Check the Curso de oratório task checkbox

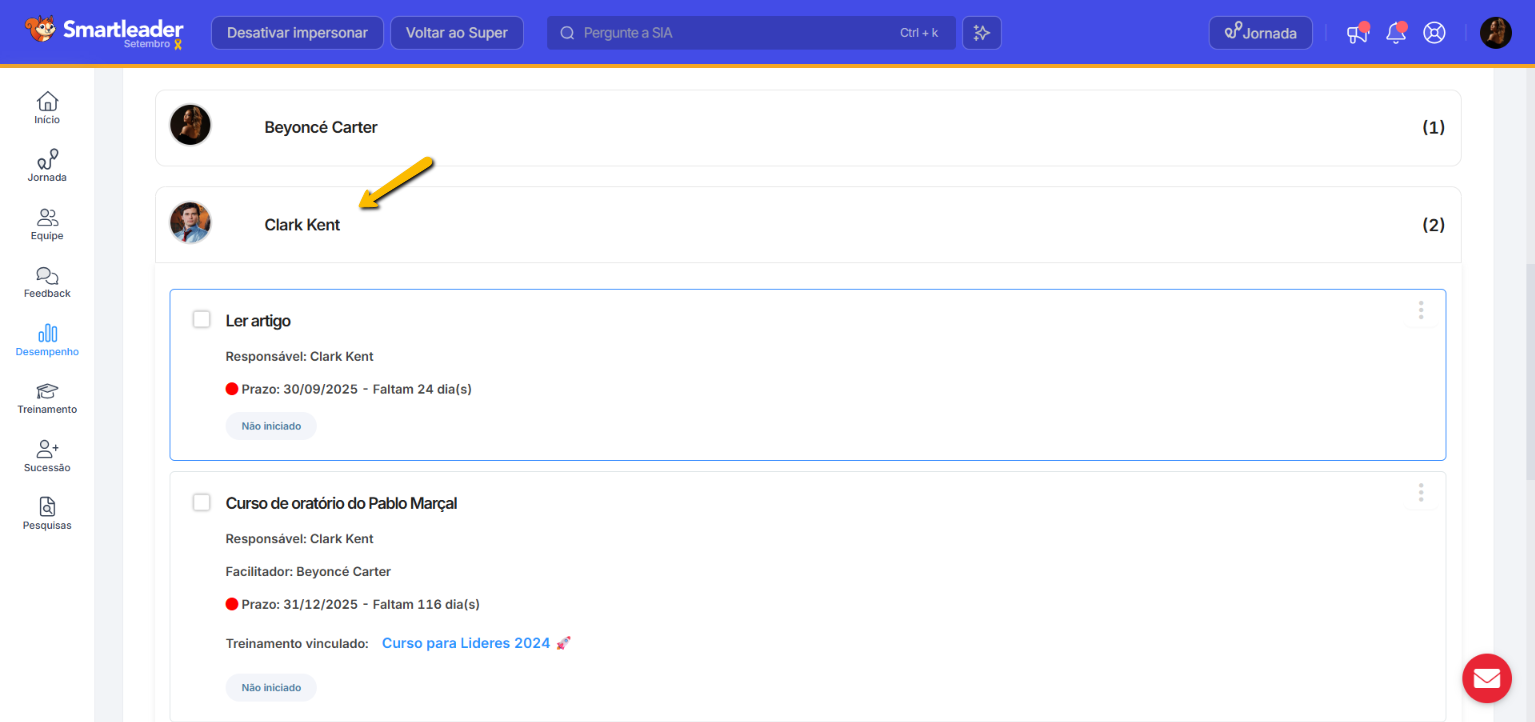click(x=202, y=502)
